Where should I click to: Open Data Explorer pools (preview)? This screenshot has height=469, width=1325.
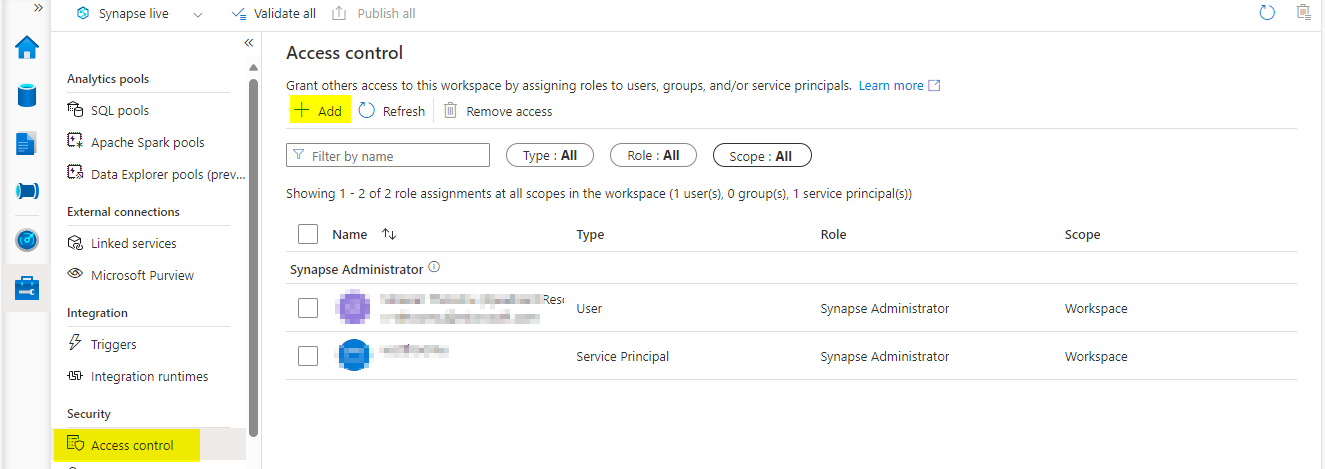pos(167,174)
